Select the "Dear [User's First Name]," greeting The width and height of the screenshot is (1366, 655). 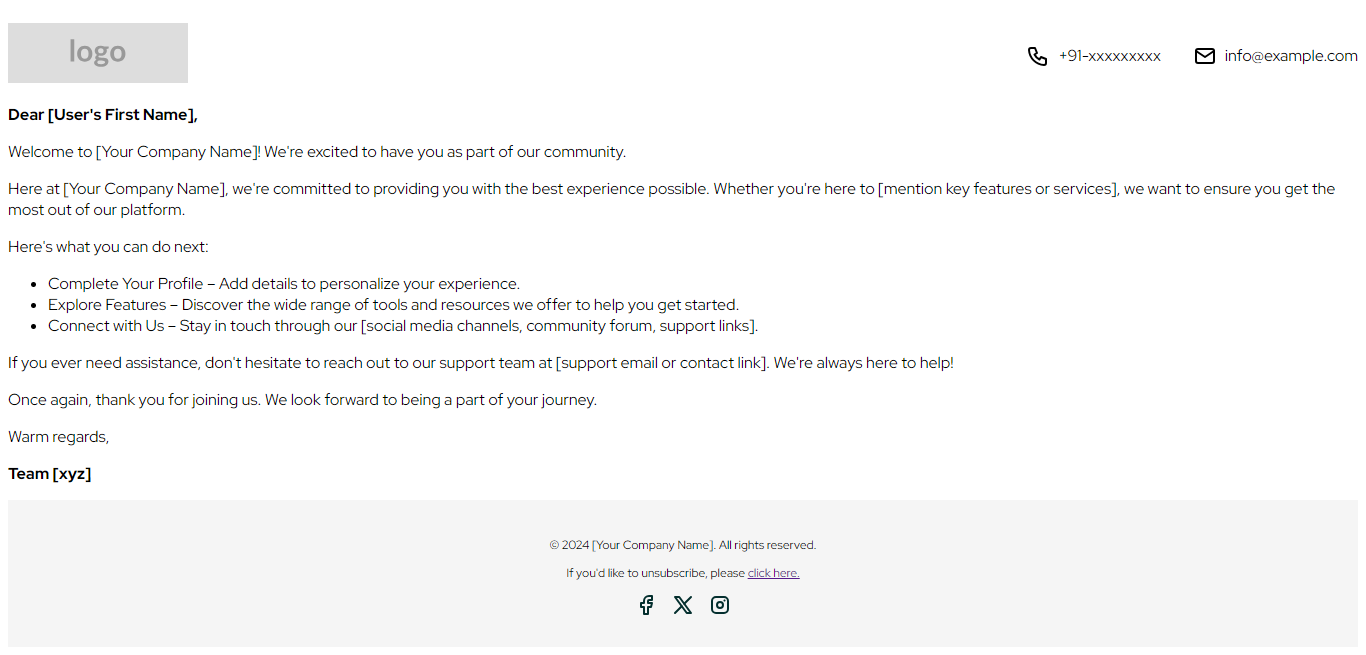[103, 115]
